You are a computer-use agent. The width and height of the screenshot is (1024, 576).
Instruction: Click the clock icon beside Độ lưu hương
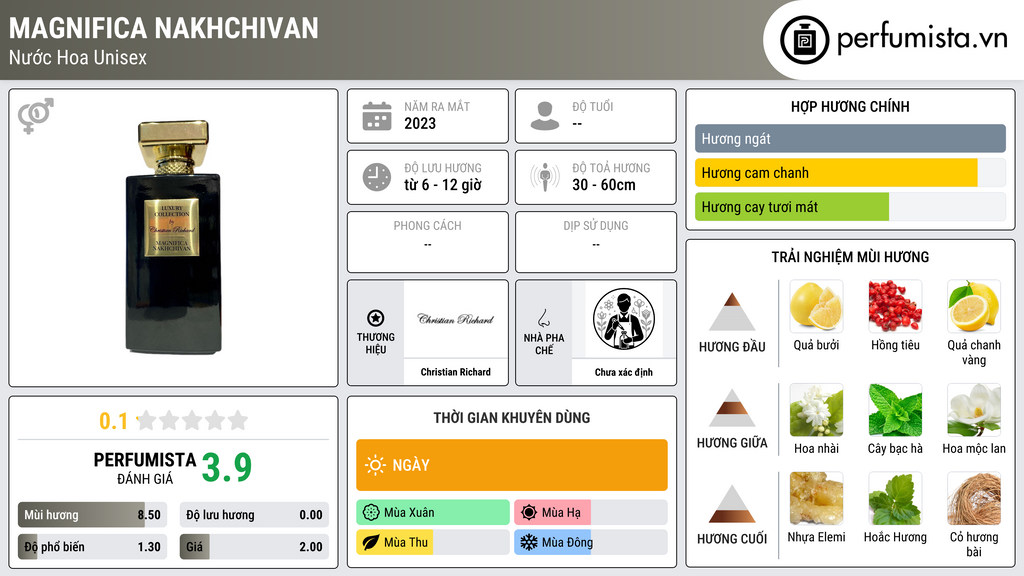377,177
